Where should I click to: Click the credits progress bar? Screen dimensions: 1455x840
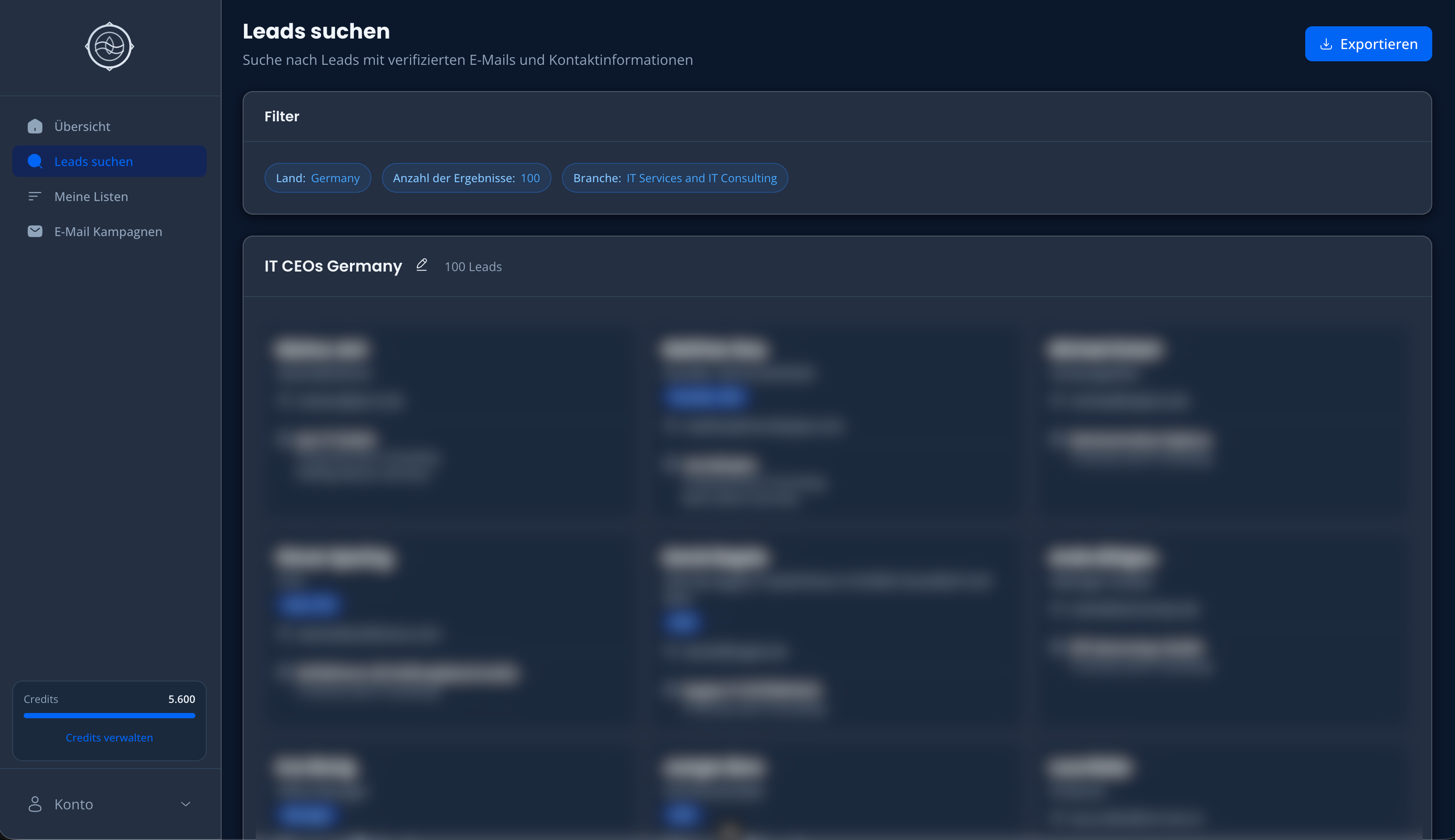pos(109,715)
